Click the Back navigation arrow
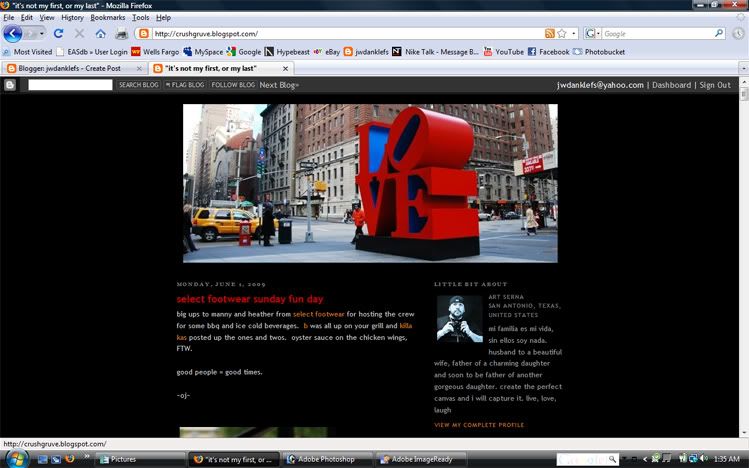This screenshot has height=468, width=749. click(12, 33)
